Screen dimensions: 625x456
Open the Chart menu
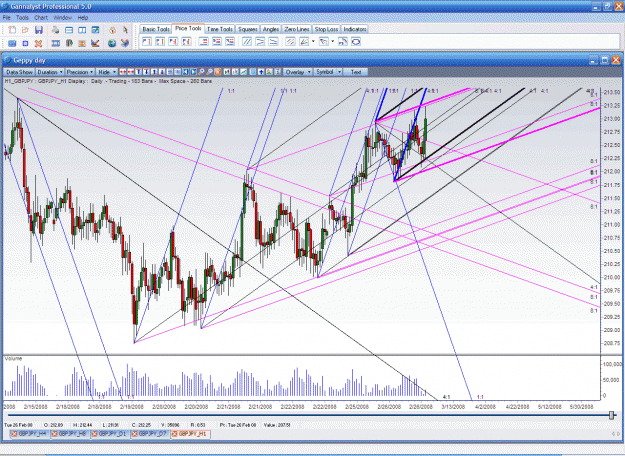click(x=41, y=18)
